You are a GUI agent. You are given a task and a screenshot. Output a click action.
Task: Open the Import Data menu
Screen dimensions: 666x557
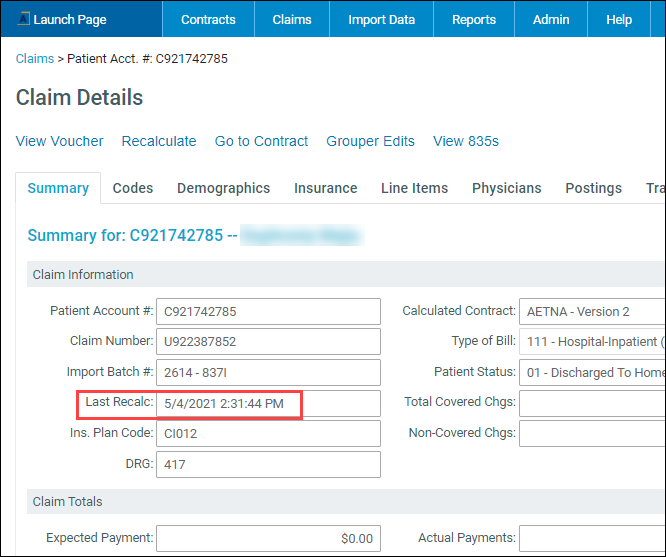(x=381, y=20)
